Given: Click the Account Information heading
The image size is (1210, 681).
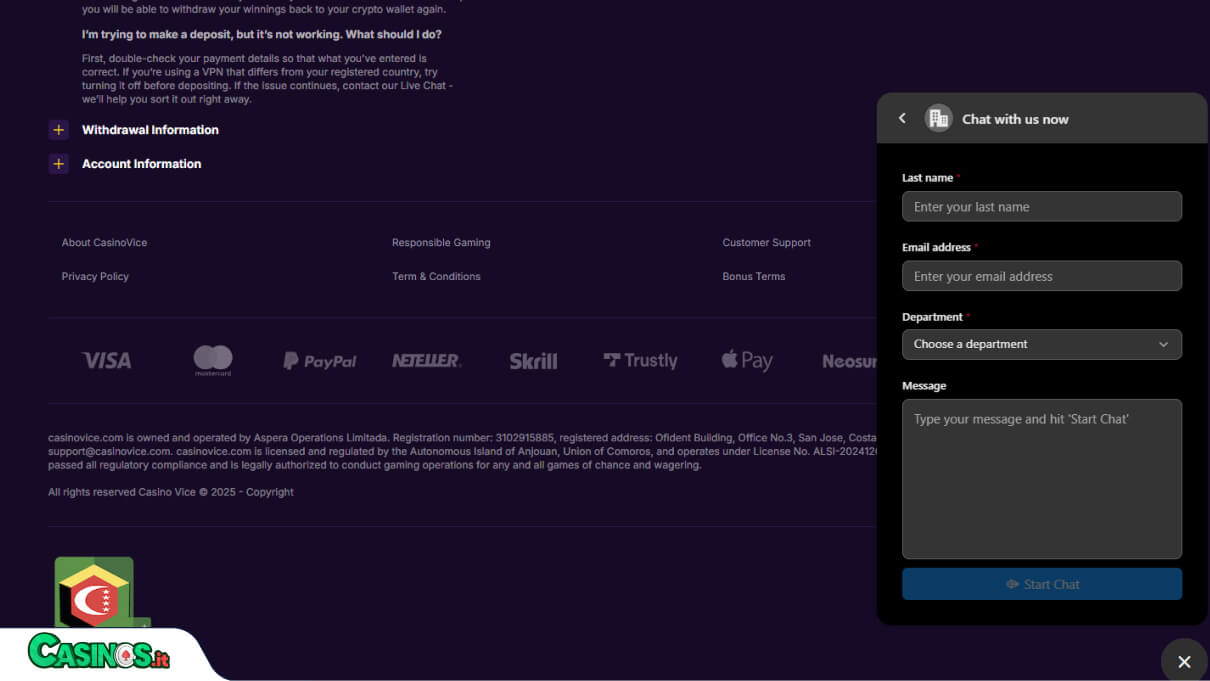Looking at the screenshot, I should coord(141,164).
